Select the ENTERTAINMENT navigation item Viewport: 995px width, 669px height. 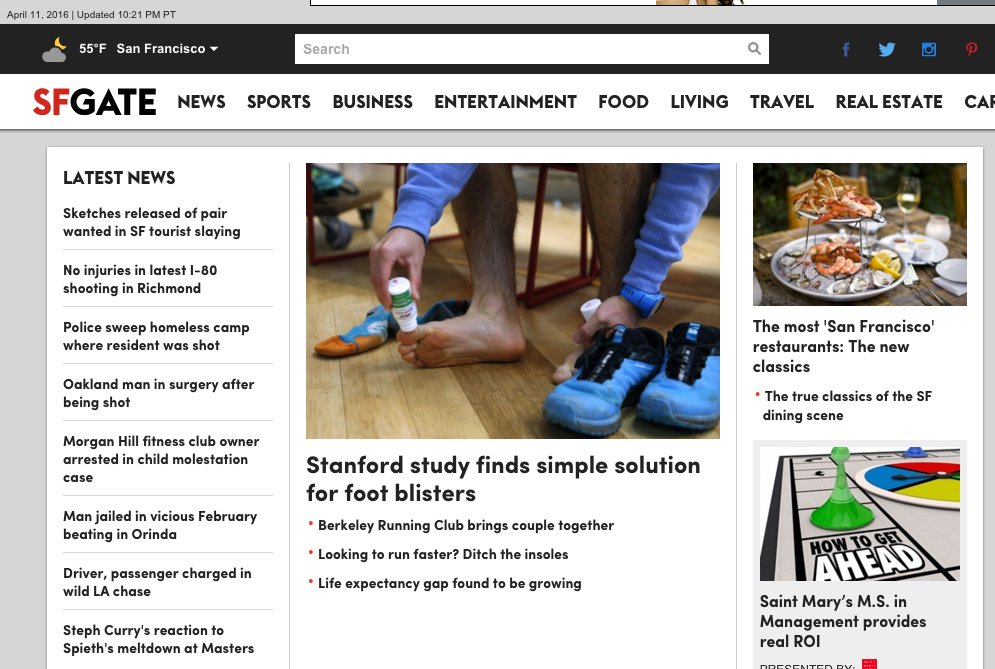[505, 102]
